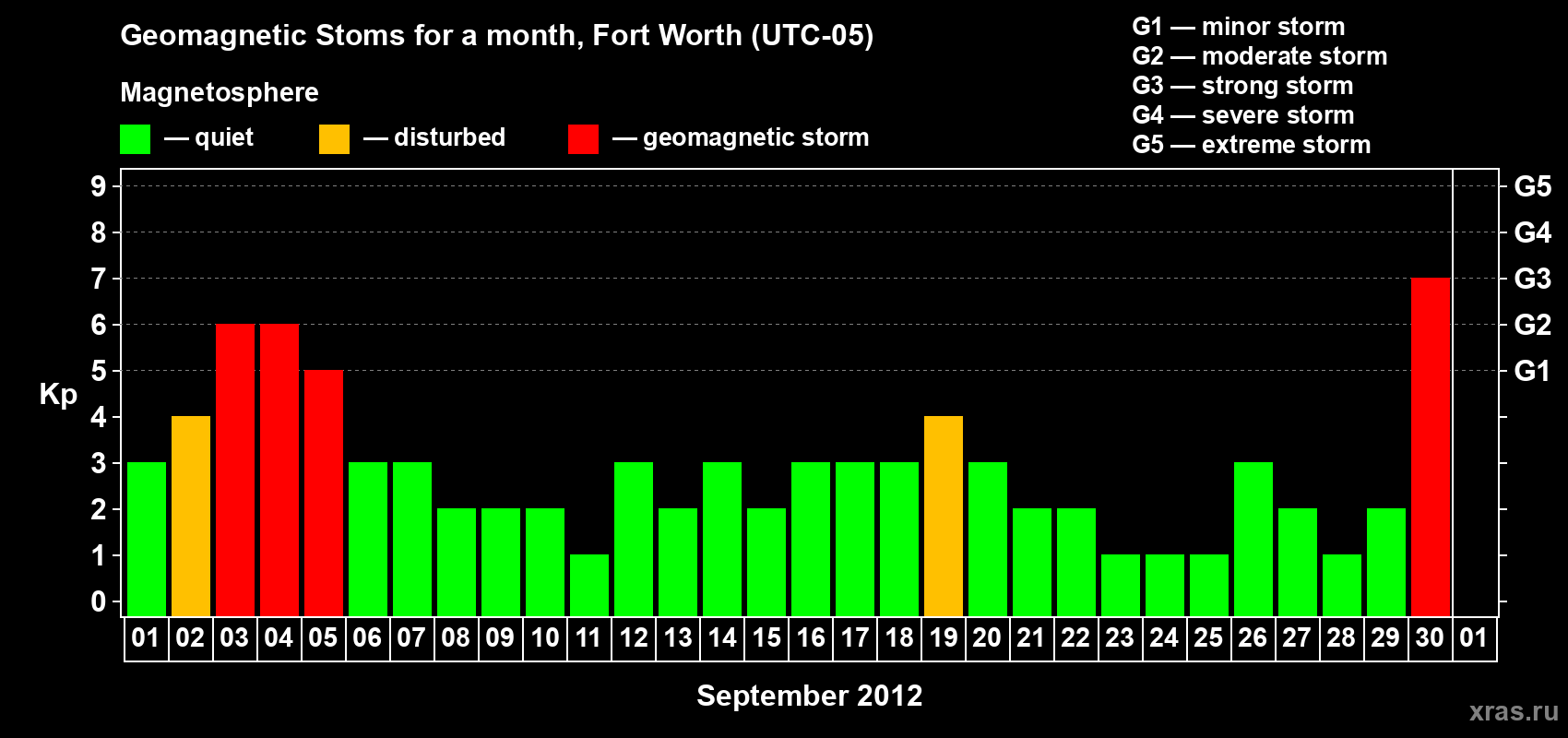Image resolution: width=1568 pixels, height=738 pixels.
Task: Click the "G1 — minor storm" legend line
Action: 1239,27
